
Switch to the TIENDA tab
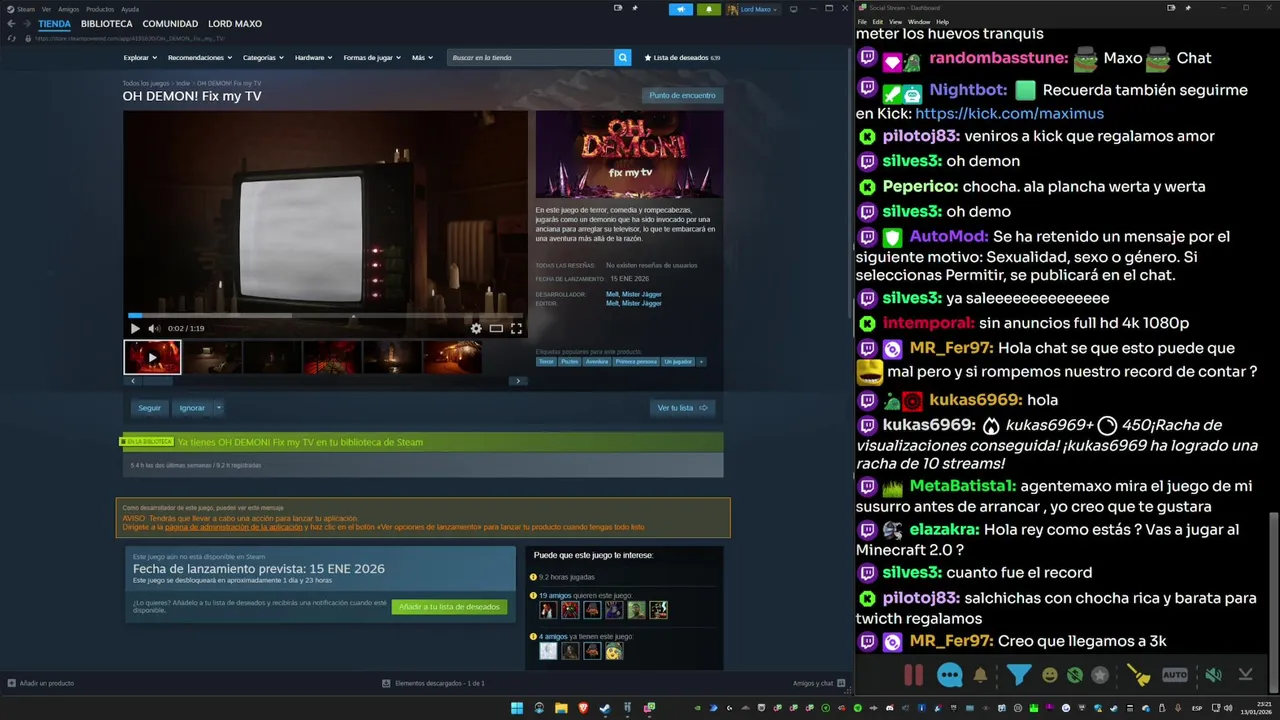tap(54, 24)
